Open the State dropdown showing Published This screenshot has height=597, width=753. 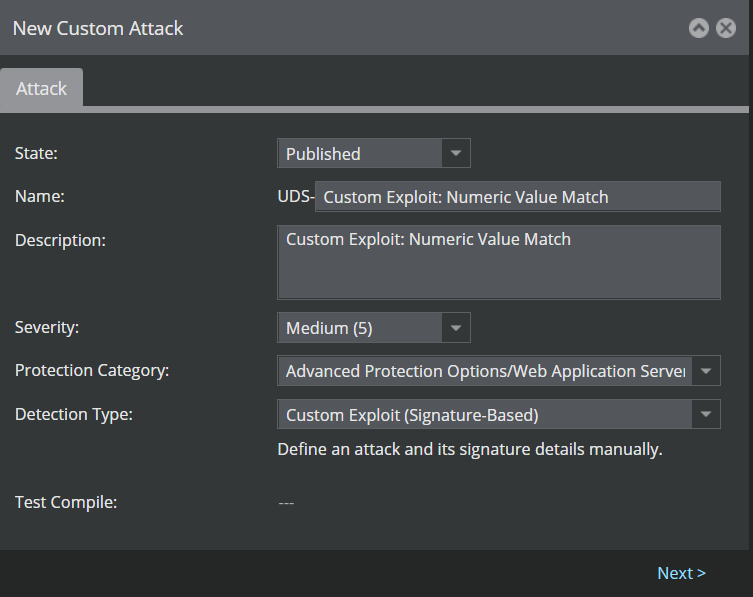tap(374, 153)
